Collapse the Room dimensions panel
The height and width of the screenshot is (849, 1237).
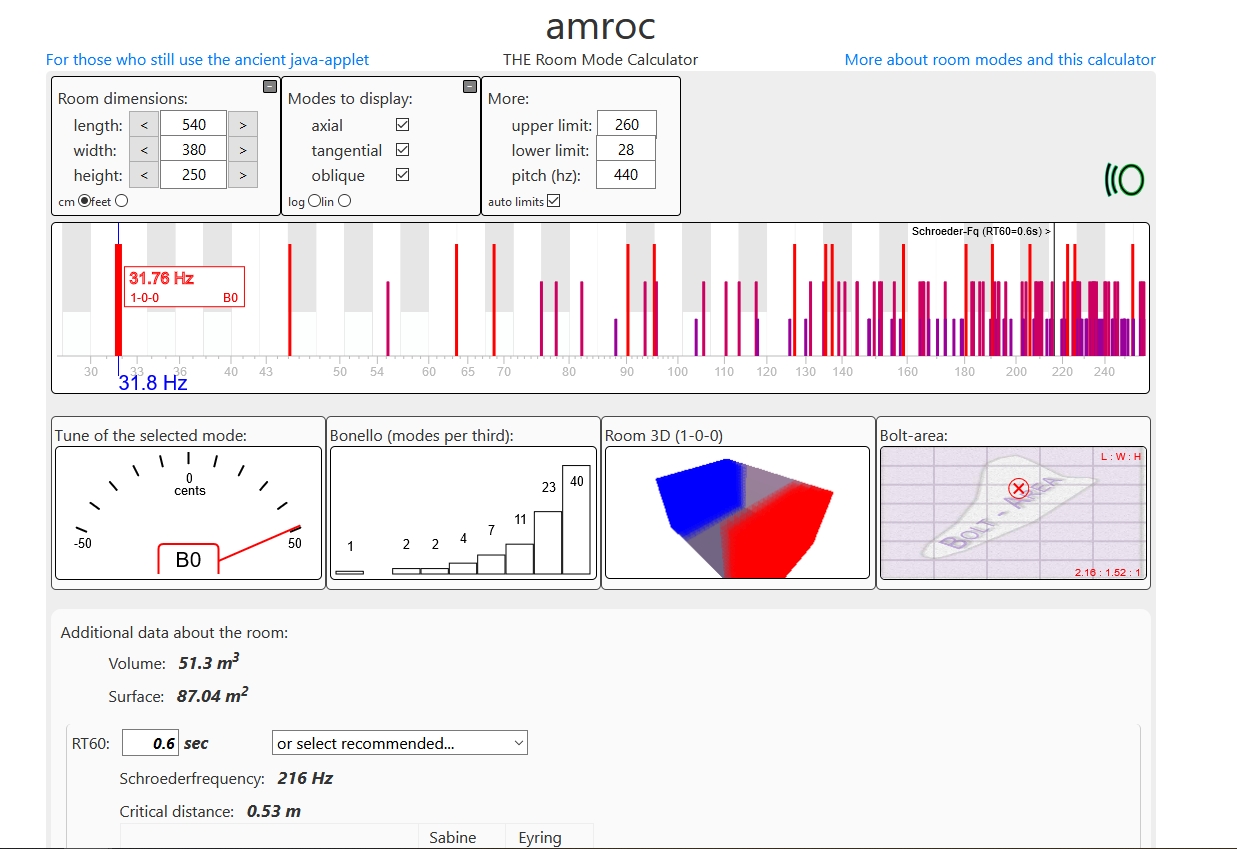(x=269, y=87)
